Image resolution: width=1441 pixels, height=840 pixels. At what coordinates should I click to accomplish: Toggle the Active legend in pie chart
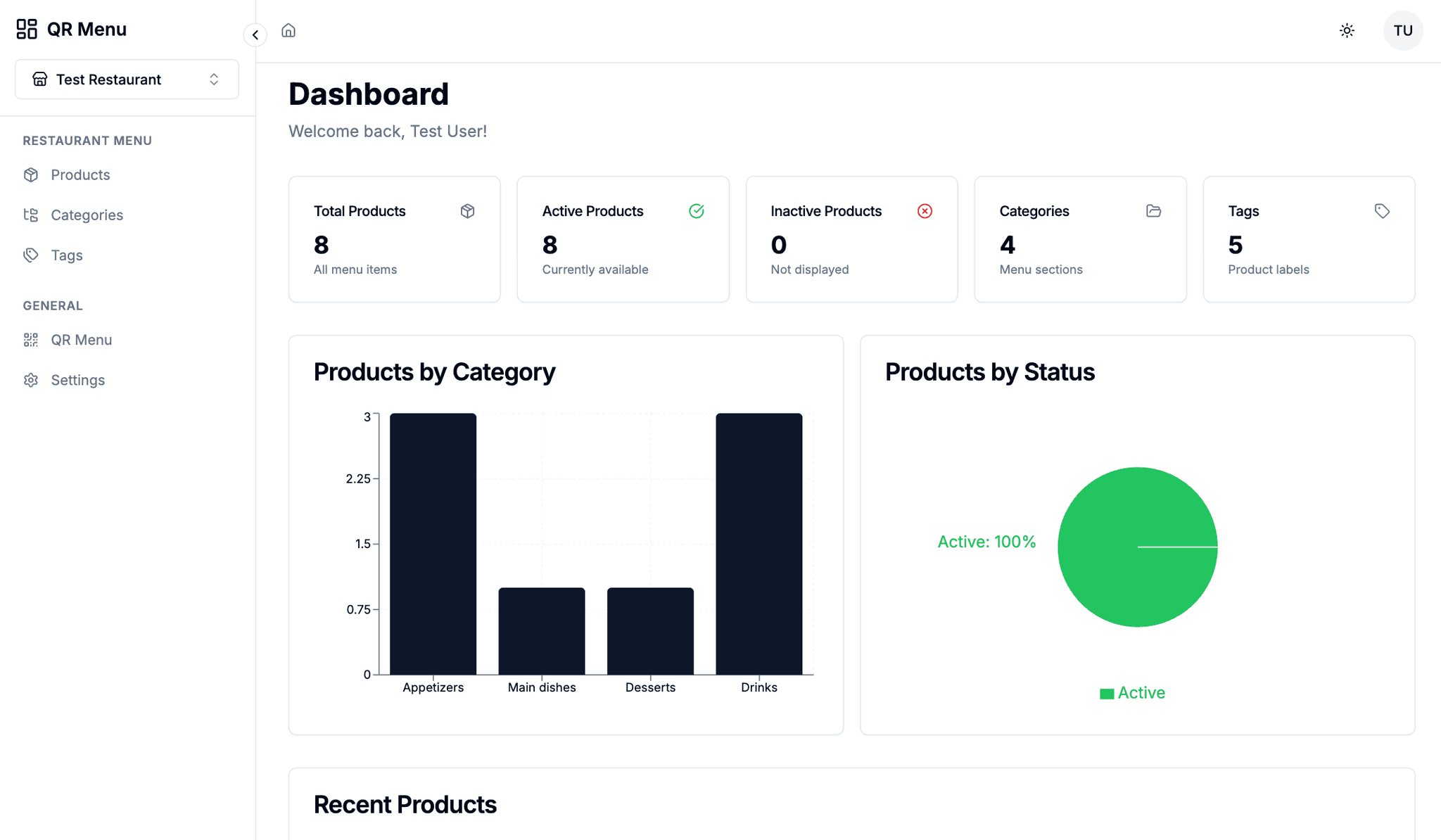pyautogui.click(x=1131, y=692)
